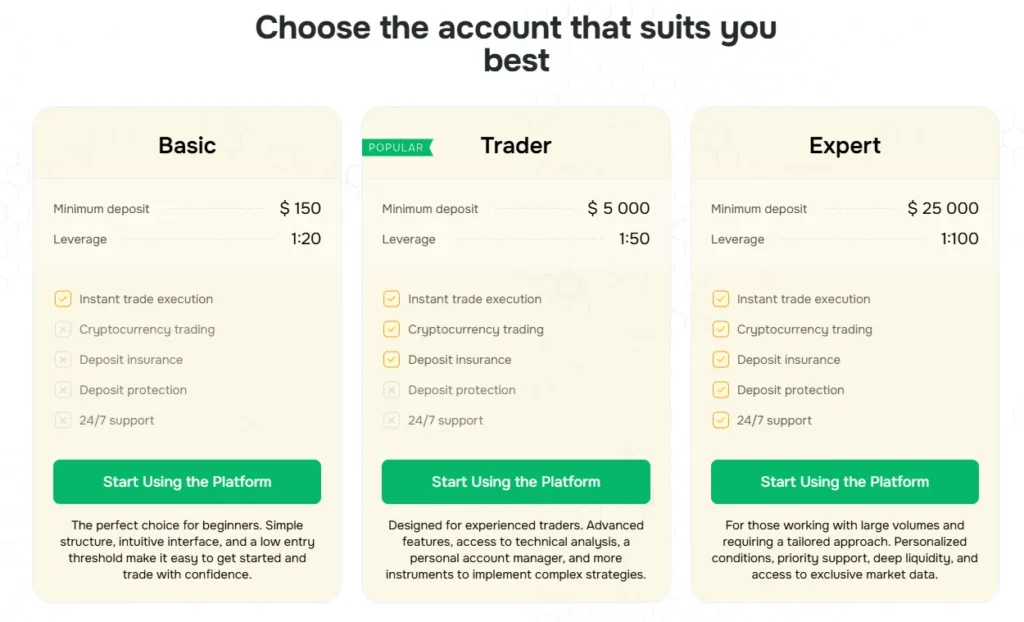Click Expert plan's Deposit protection checkmark
The image size is (1024, 622).
click(721, 390)
